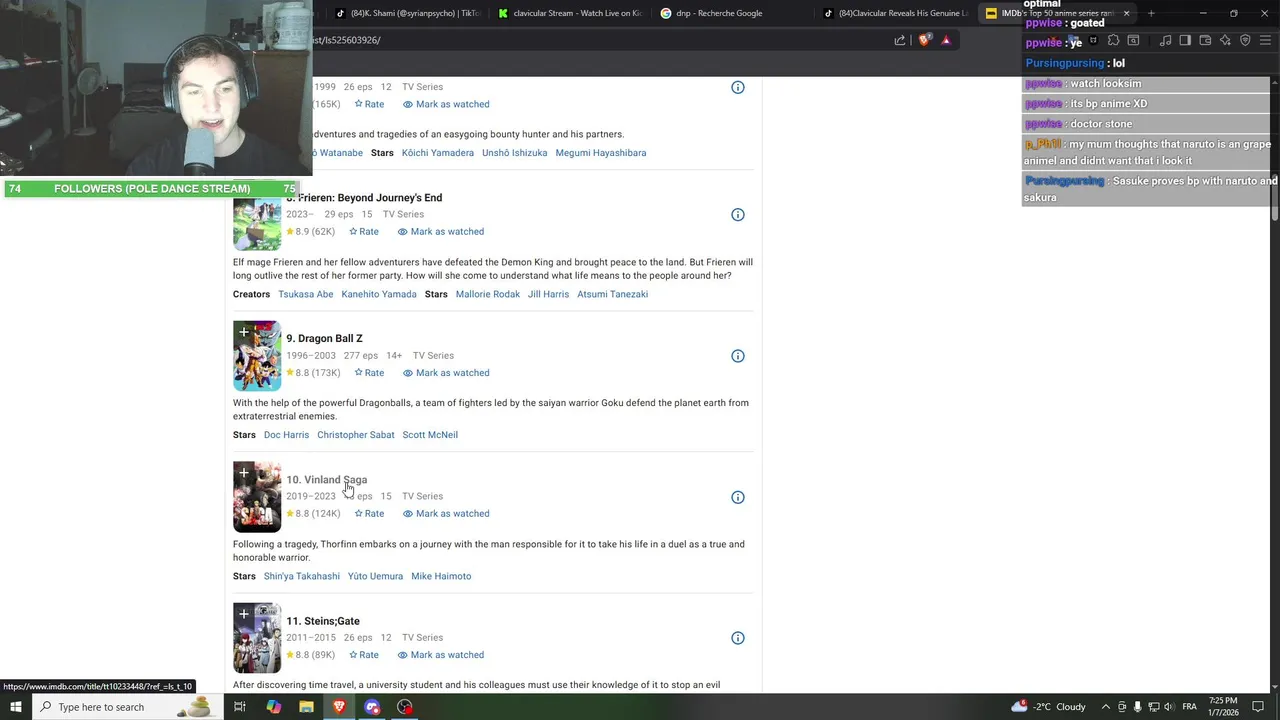Image resolution: width=1280 pixels, height=720 pixels.
Task: Switch to dnp Recherche Google tab
Action: (733, 13)
